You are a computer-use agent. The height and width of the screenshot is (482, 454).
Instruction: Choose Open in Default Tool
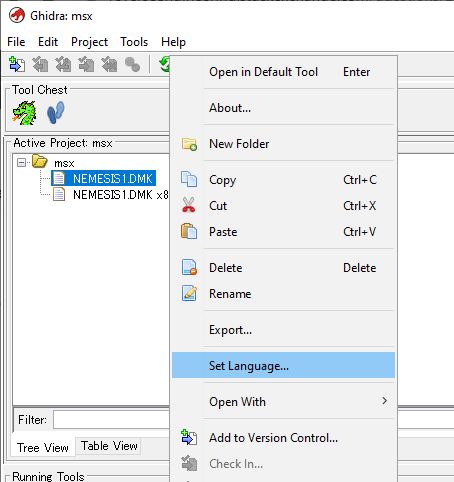[284, 72]
